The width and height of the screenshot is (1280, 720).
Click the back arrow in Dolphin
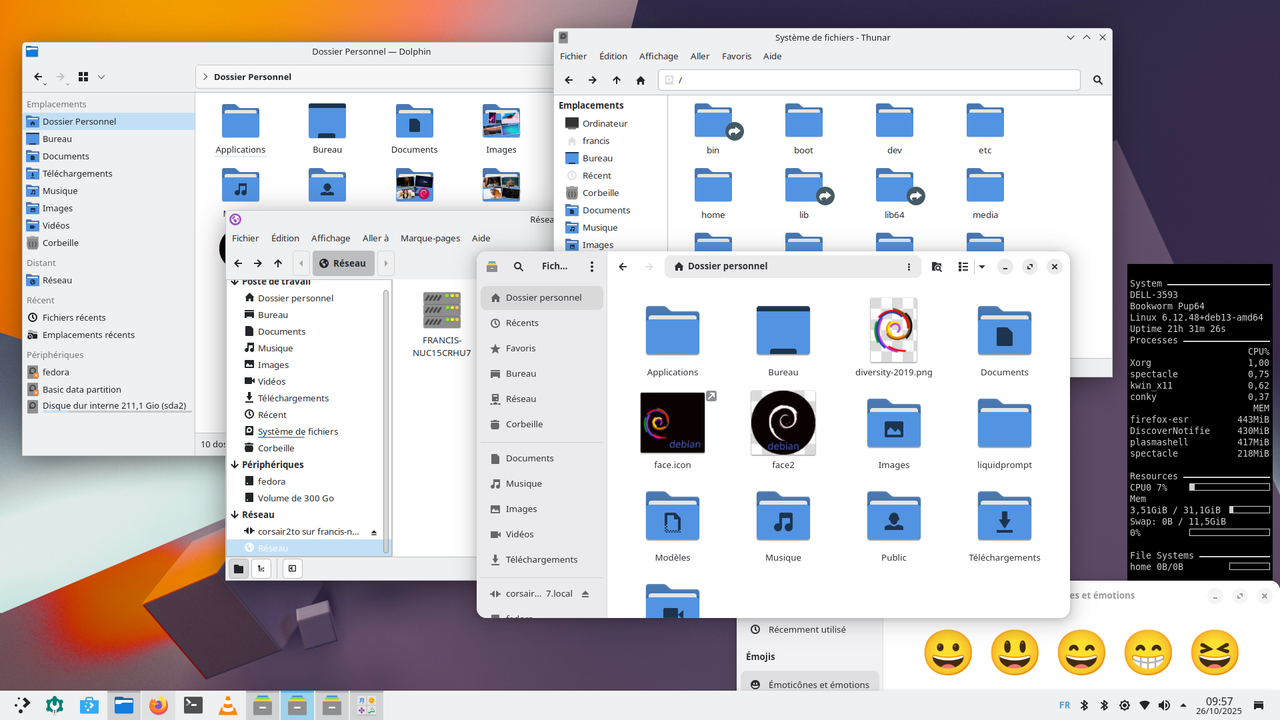coord(38,77)
